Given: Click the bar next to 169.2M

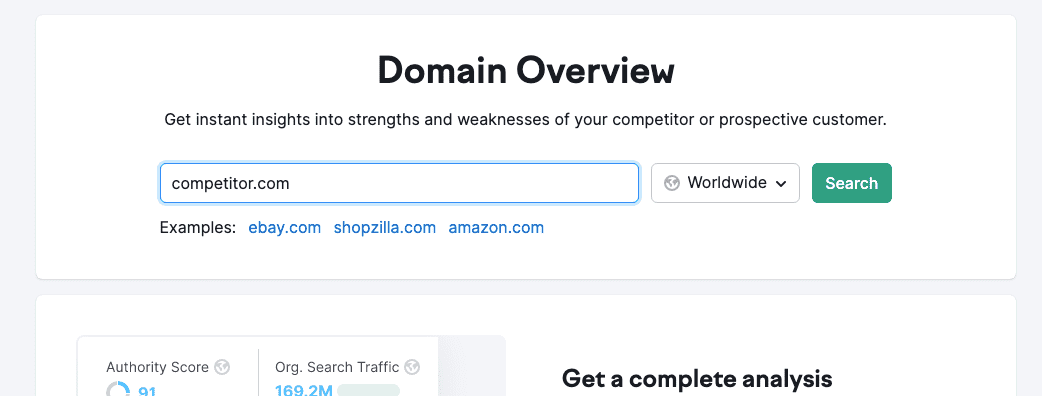Looking at the screenshot, I should tap(368, 390).
